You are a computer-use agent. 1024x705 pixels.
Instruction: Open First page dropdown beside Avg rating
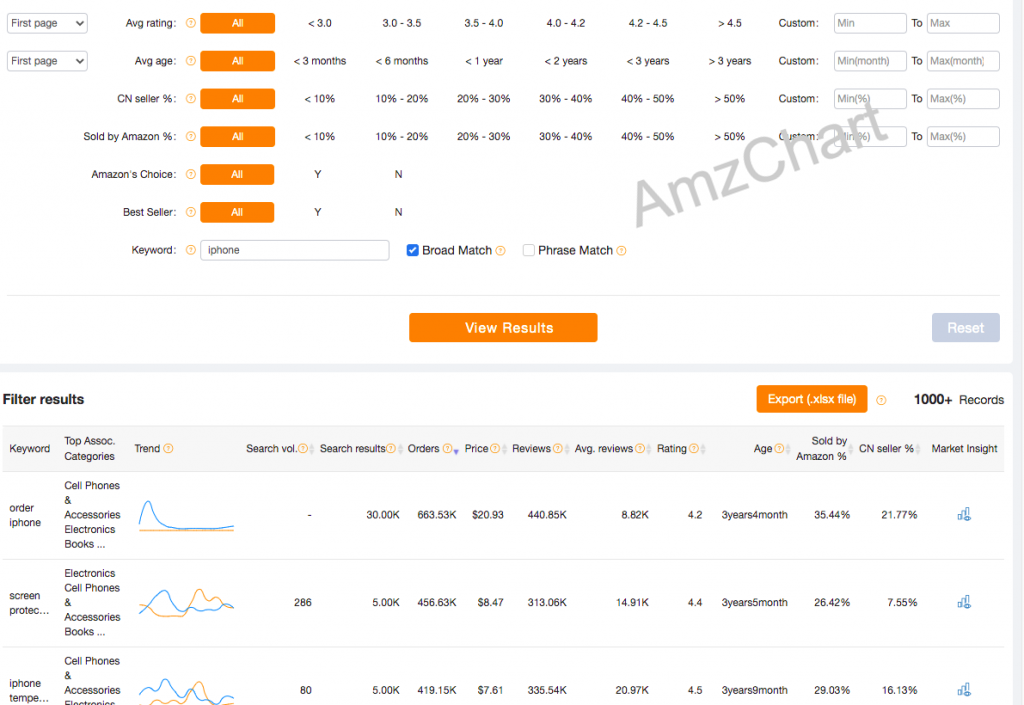click(x=47, y=23)
